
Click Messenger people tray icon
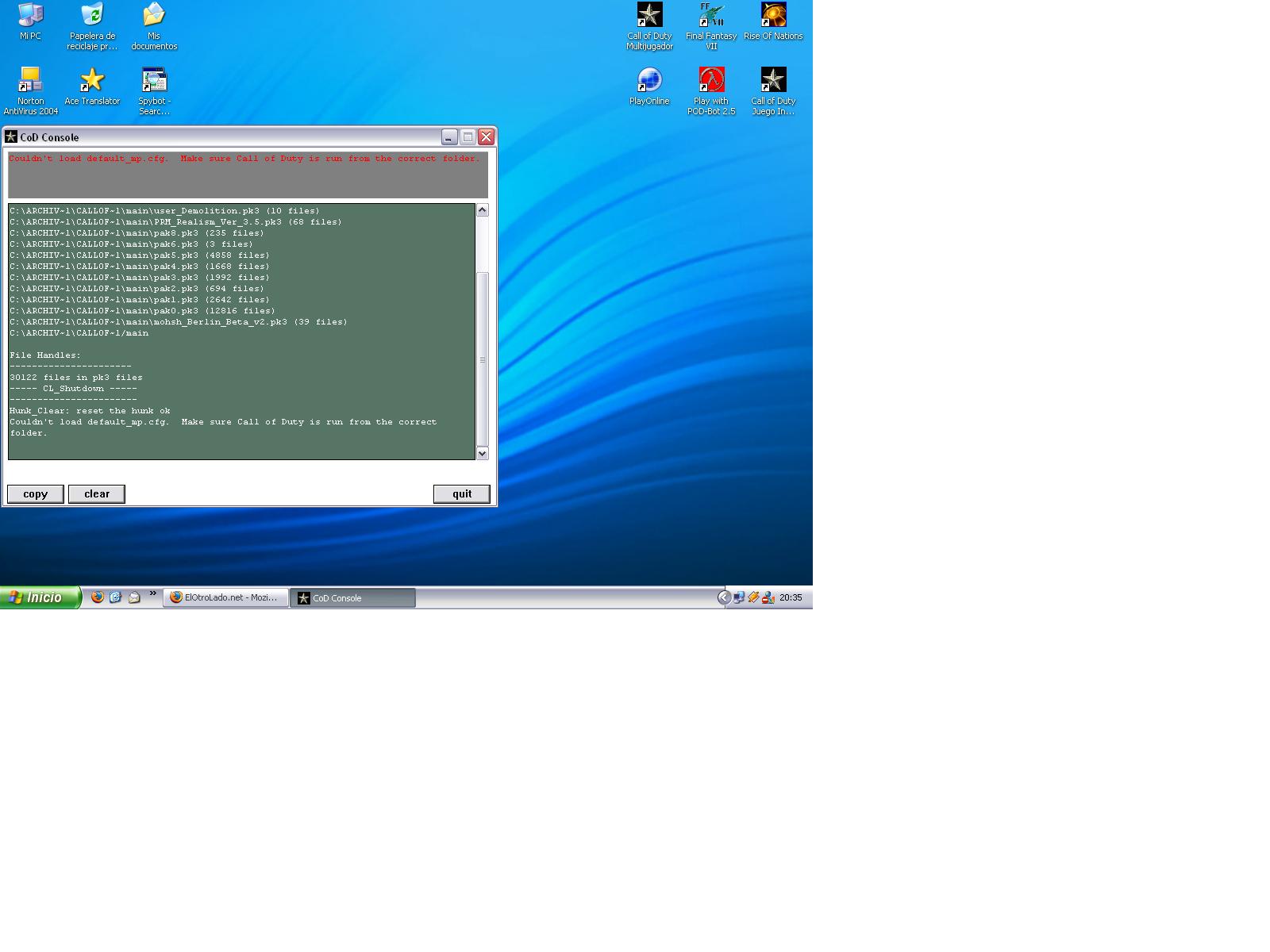click(x=768, y=597)
